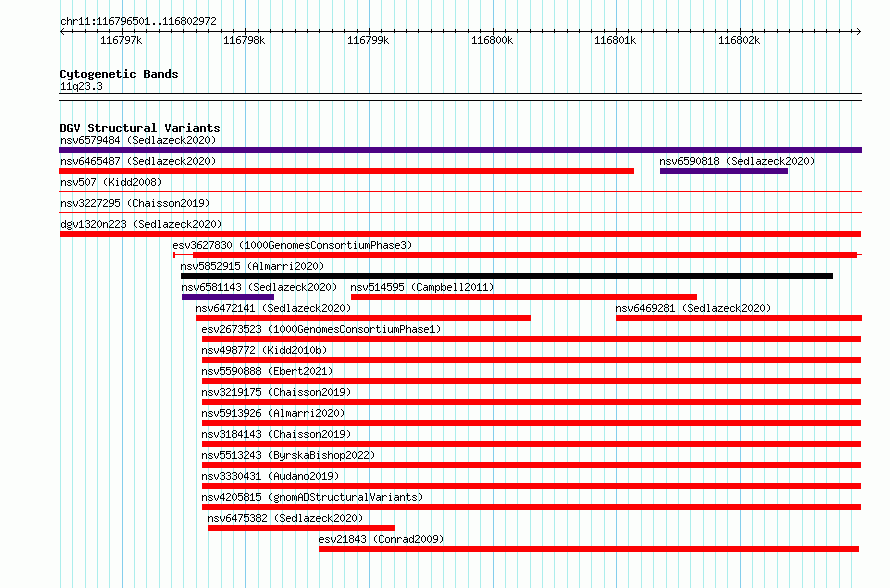
Task: Select the purple nsv6579484 variant bar
Action: 460,150
